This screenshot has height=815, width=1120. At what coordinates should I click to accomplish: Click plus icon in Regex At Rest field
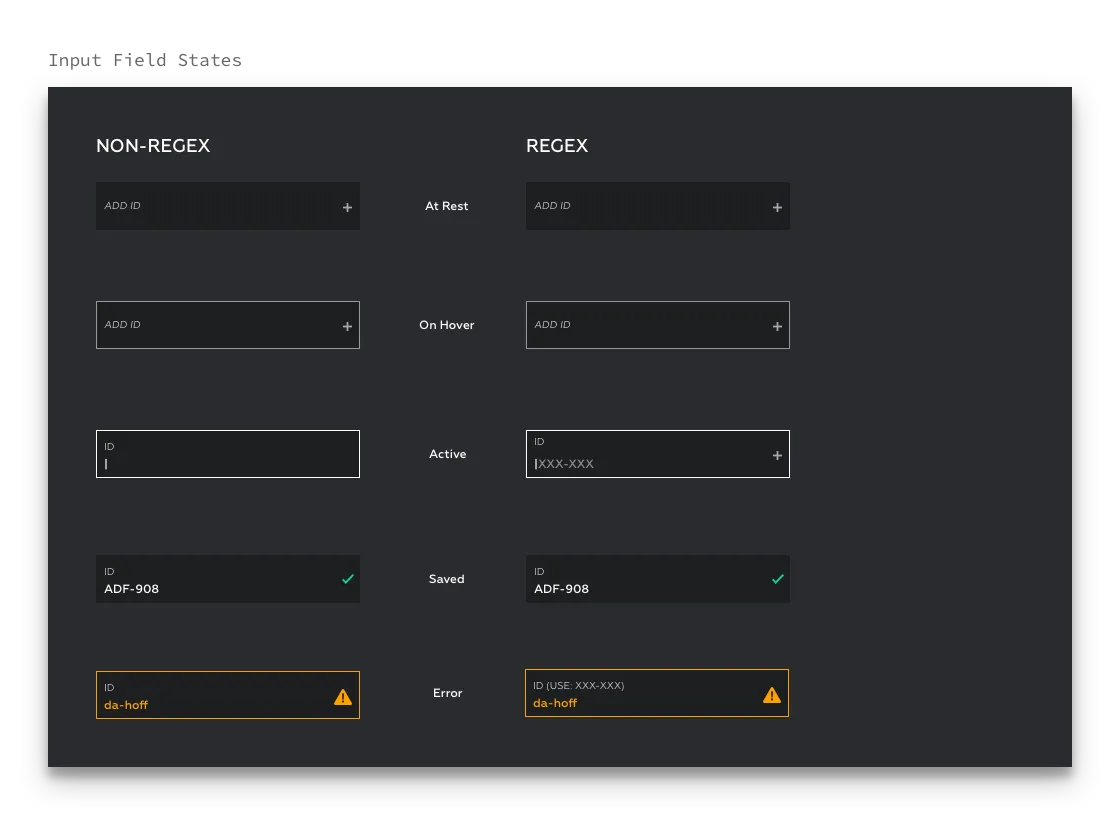pos(777,207)
